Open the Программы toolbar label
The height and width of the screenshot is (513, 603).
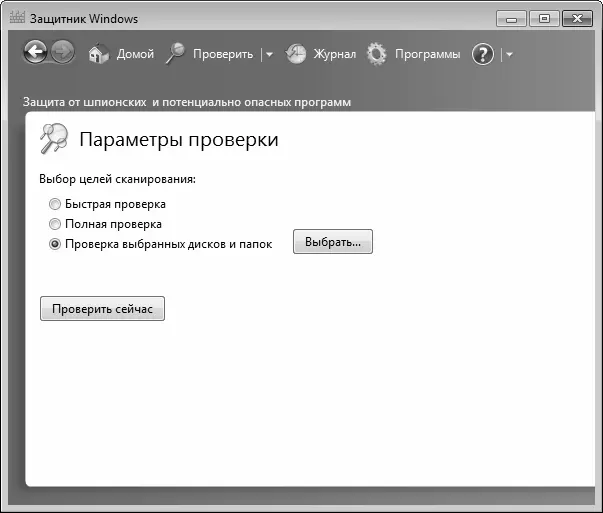point(427,55)
